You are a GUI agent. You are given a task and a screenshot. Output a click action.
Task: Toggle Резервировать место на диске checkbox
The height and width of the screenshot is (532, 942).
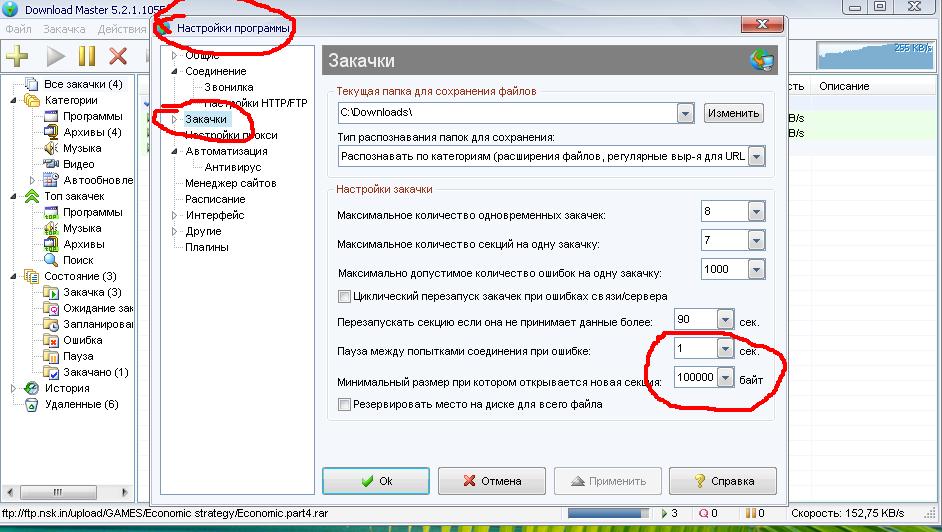pyautogui.click(x=345, y=405)
